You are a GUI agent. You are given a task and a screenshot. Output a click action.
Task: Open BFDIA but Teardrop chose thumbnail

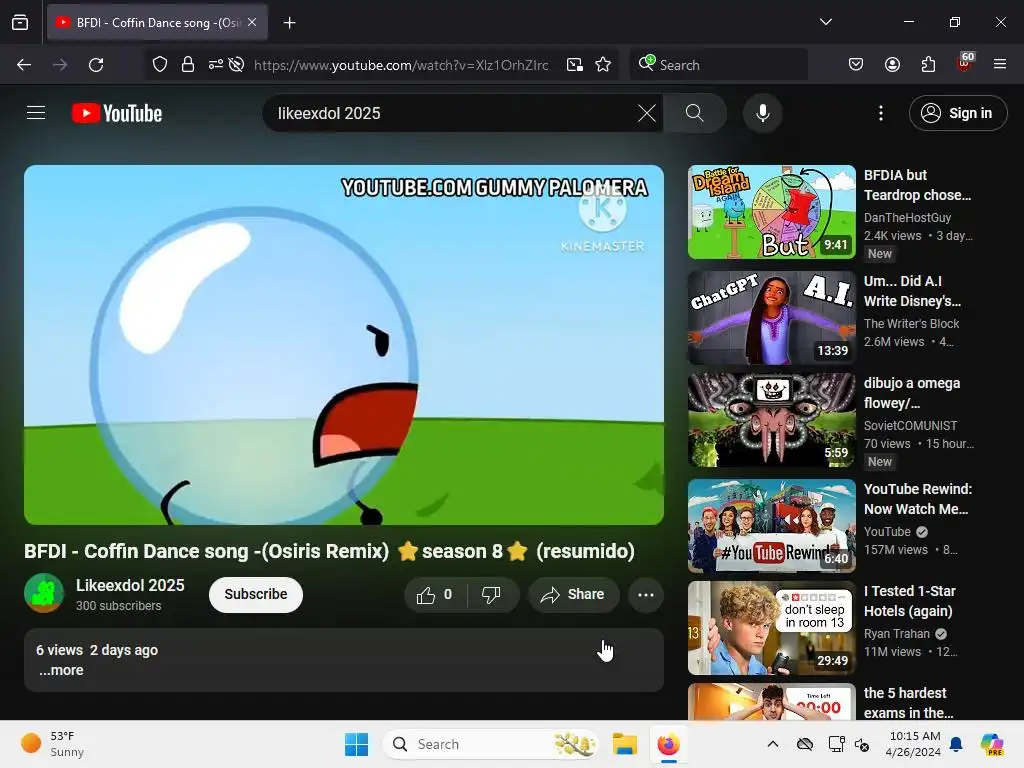771,212
